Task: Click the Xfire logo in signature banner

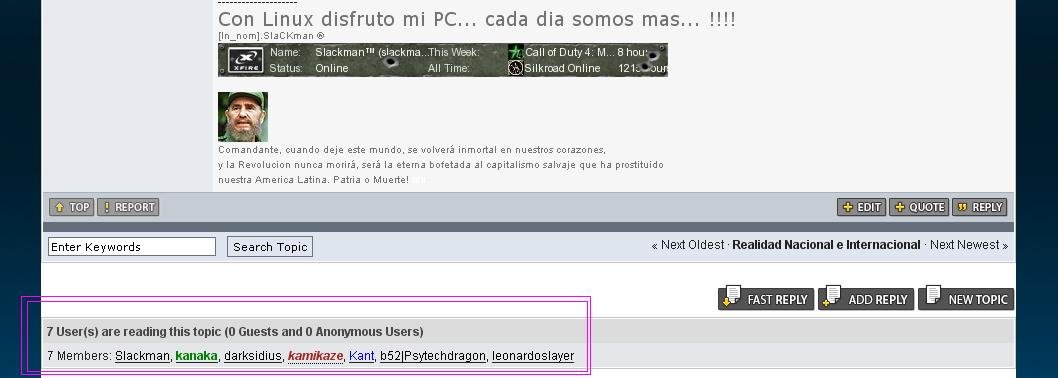Action: (245, 60)
